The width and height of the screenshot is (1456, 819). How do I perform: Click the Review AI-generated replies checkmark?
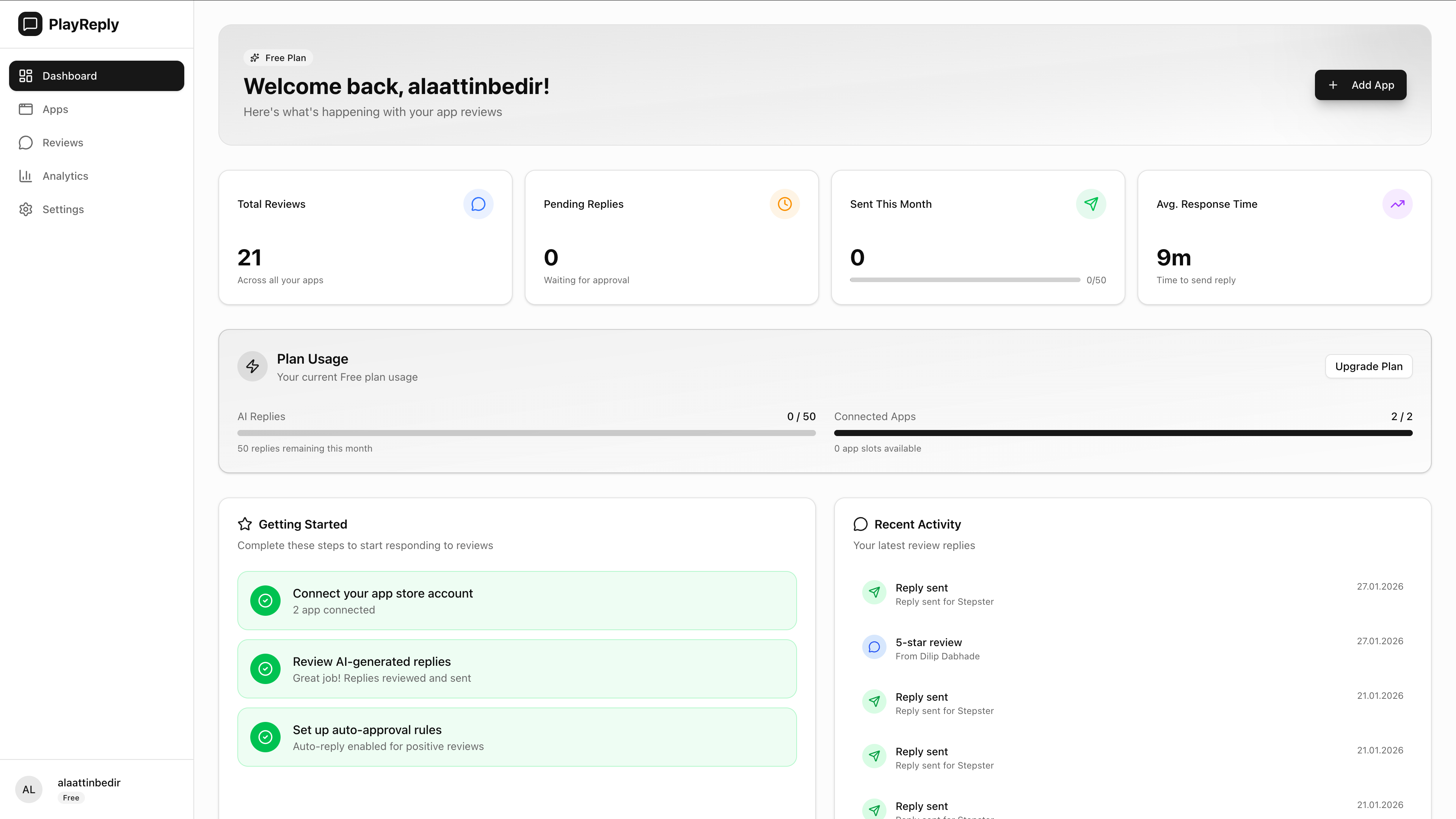click(x=265, y=668)
